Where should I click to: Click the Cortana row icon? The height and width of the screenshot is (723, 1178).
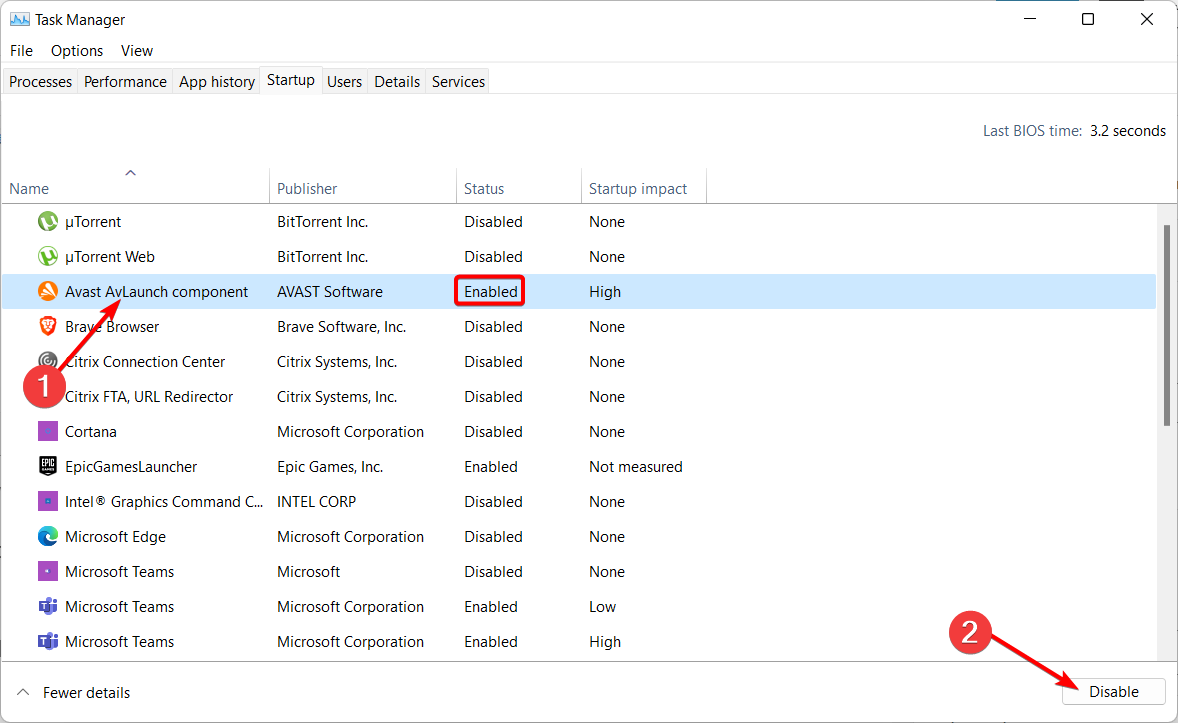47,431
